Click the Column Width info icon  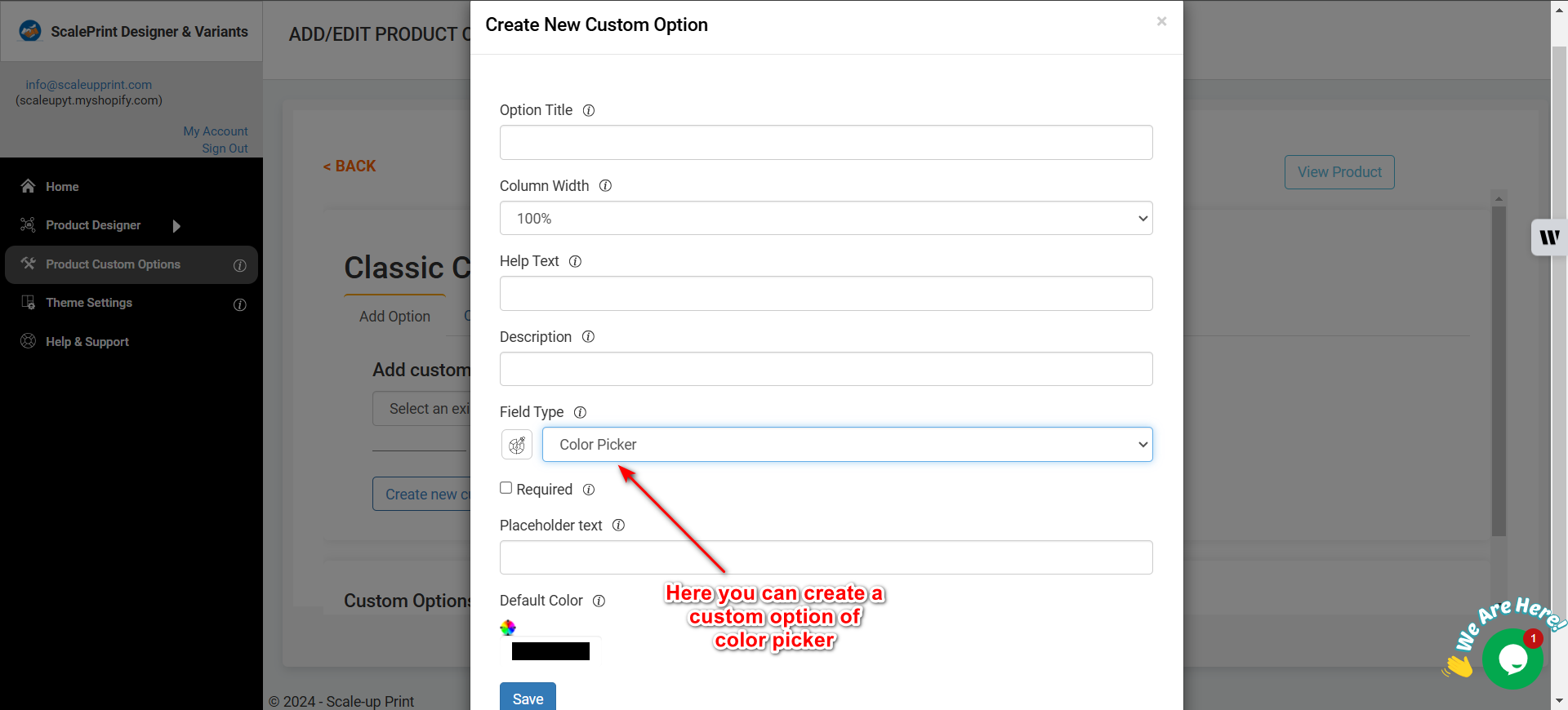pyautogui.click(x=605, y=186)
